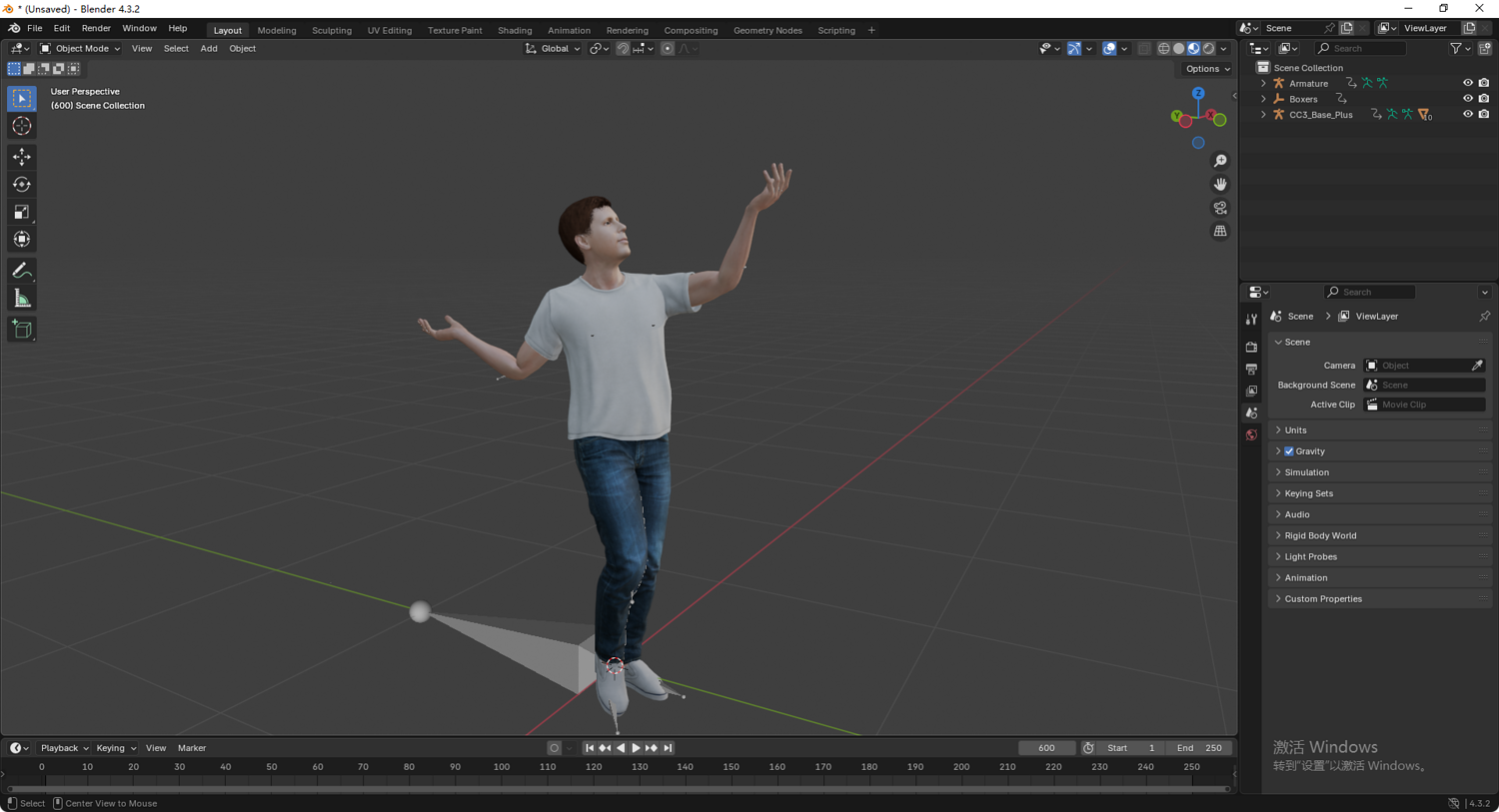The height and width of the screenshot is (812, 1499).
Task: Open the Output properties tab
Action: tap(1251, 369)
